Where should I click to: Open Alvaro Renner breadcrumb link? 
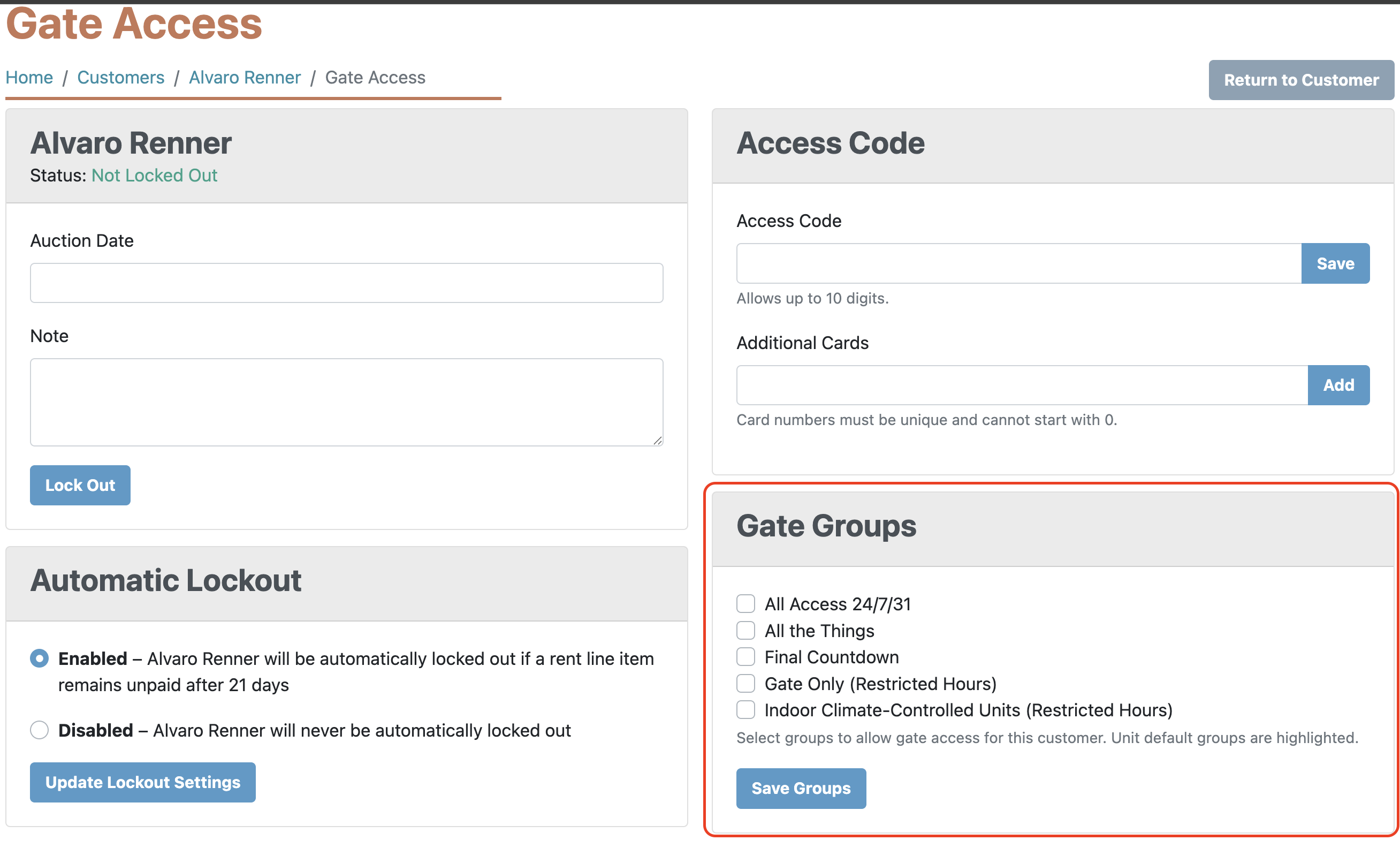click(245, 77)
